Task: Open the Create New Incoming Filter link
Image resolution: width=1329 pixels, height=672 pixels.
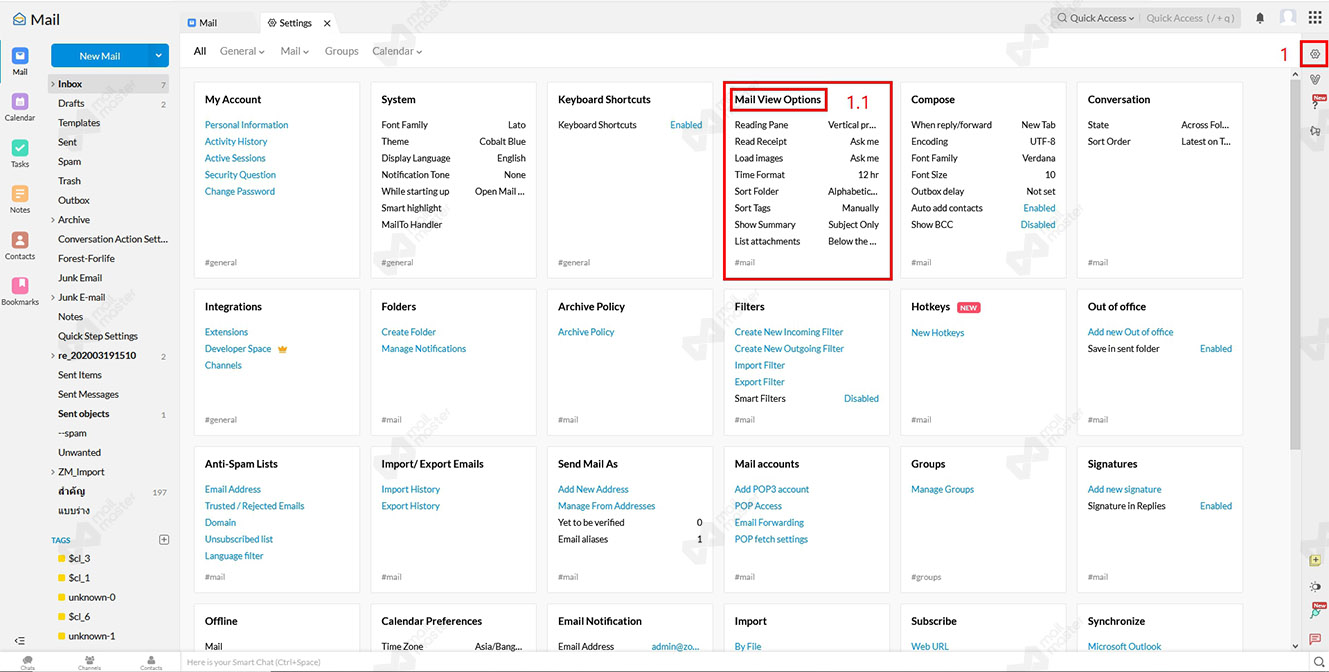Action: point(789,332)
